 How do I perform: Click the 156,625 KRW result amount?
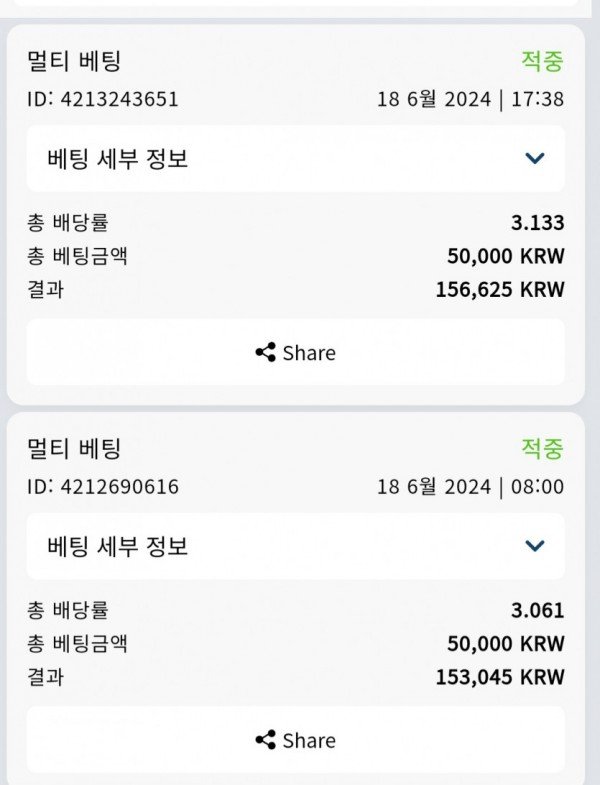[500, 290]
